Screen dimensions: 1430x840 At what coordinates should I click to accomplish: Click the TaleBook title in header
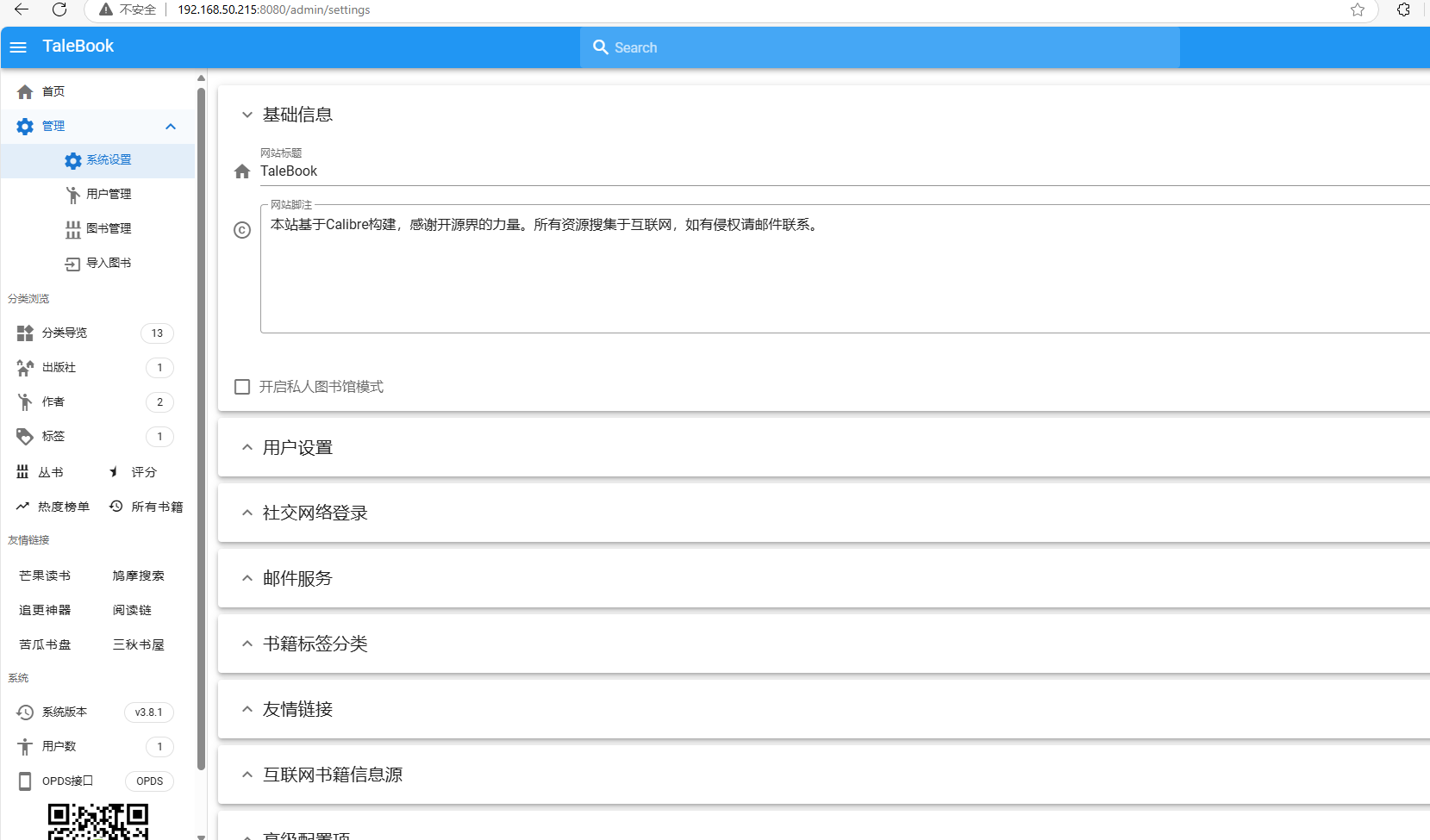click(78, 47)
